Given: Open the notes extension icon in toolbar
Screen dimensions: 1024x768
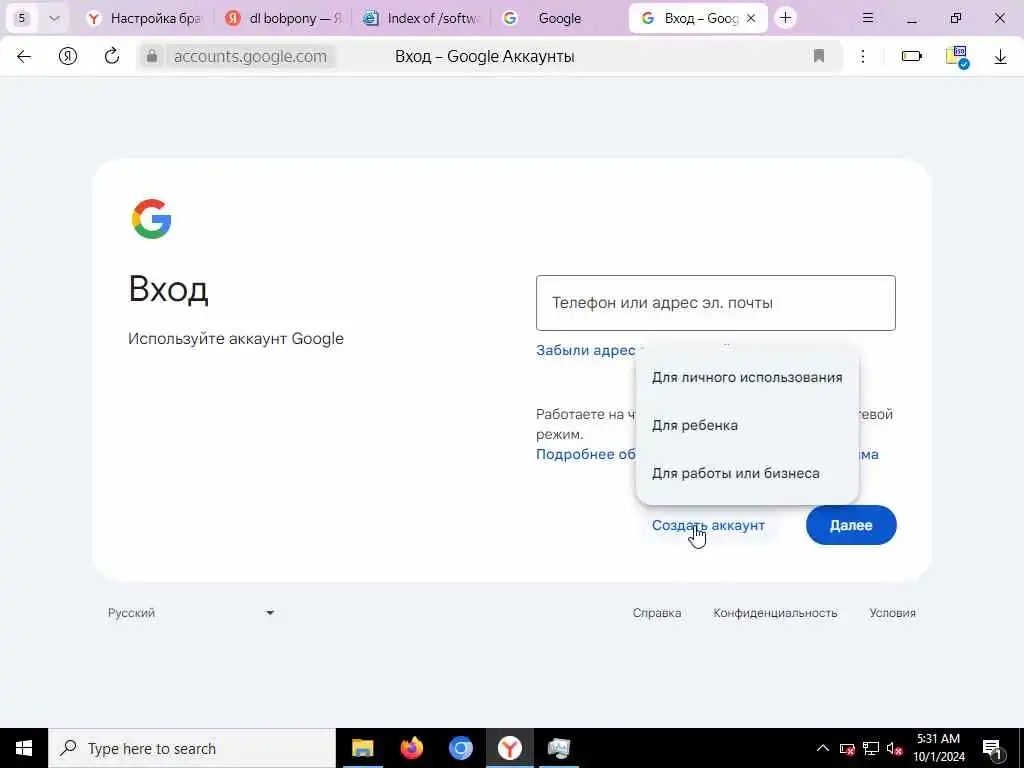Looking at the screenshot, I should (957, 57).
